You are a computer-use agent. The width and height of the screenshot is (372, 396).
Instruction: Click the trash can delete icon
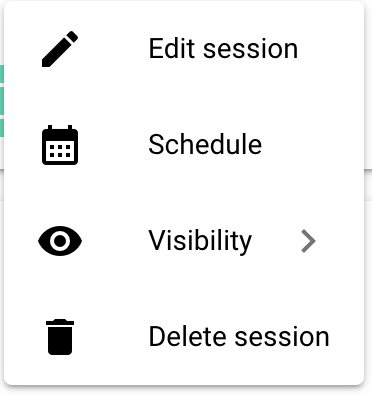(x=60, y=337)
